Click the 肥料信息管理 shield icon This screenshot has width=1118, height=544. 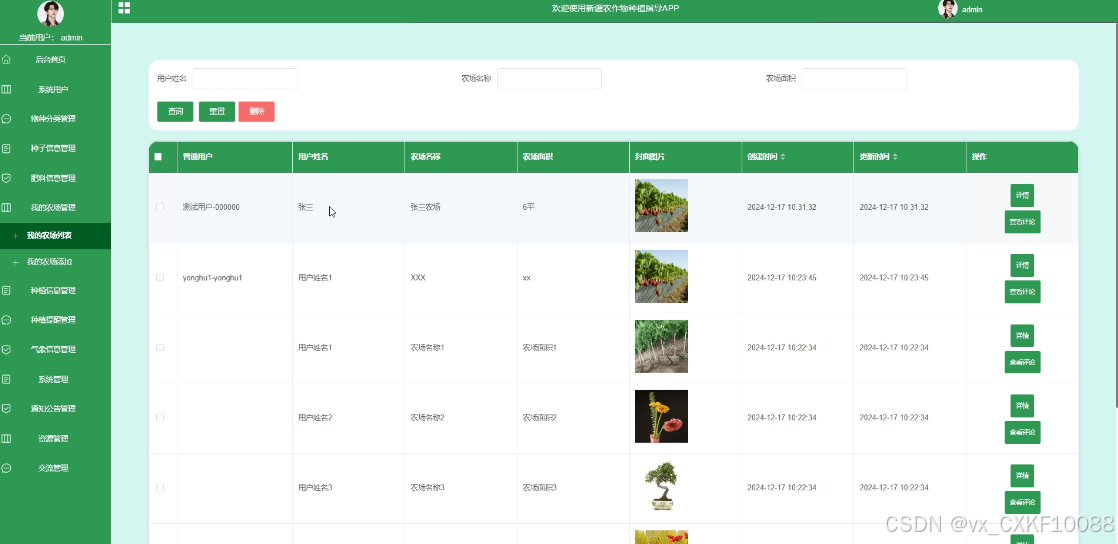[x=6, y=178]
